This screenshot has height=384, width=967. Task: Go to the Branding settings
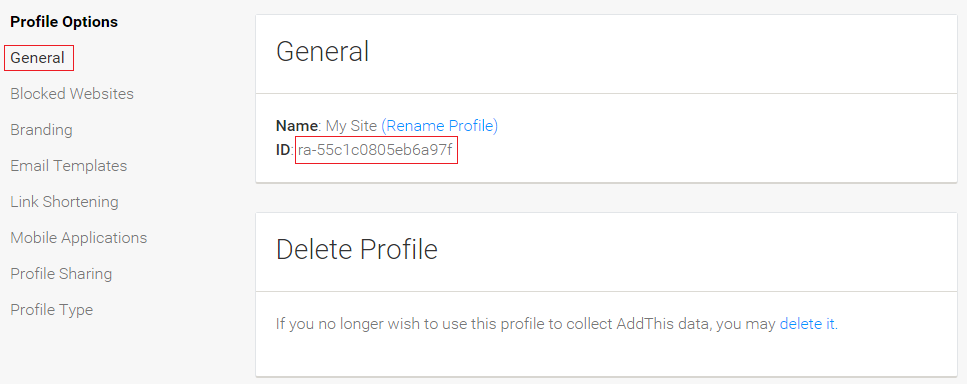pos(41,130)
